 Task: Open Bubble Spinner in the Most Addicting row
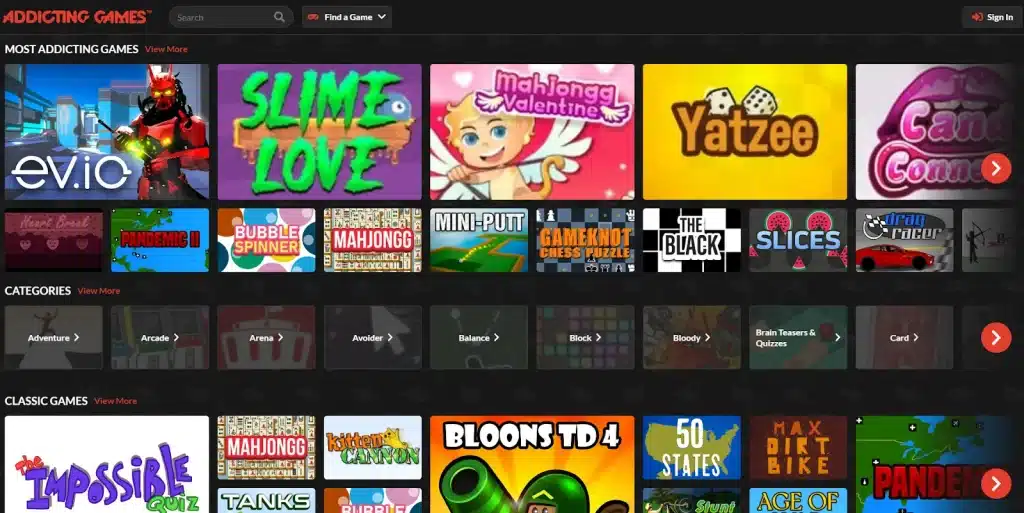point(266,240)
